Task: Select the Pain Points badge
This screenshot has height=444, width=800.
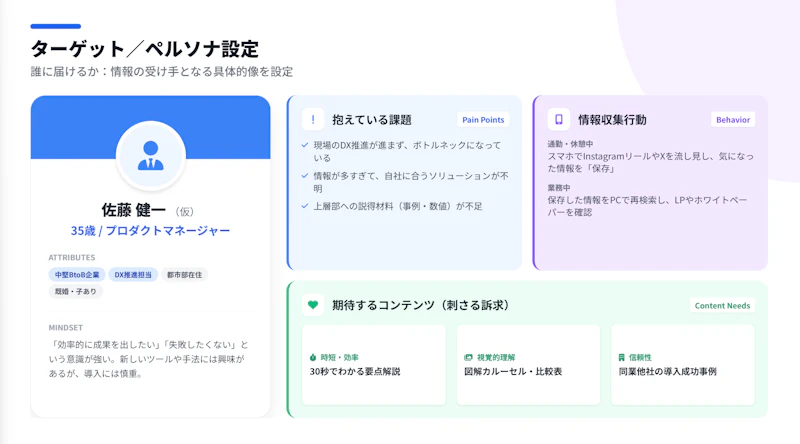Action: [482, 120]
